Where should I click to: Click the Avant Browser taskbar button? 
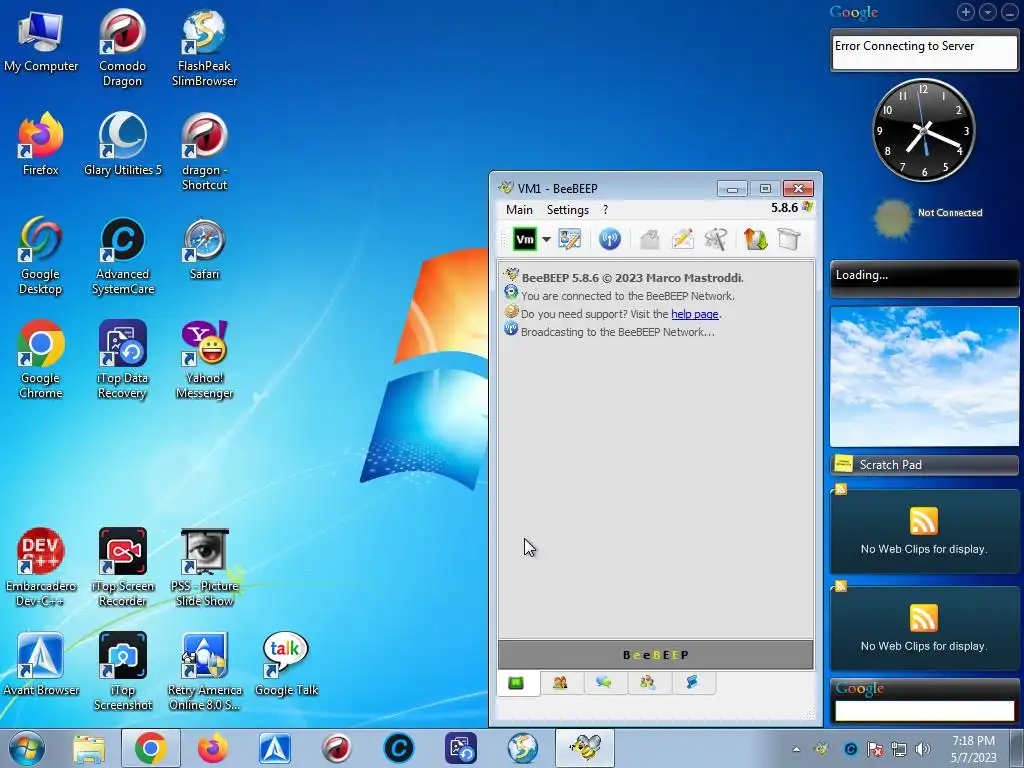click(275, 748)
